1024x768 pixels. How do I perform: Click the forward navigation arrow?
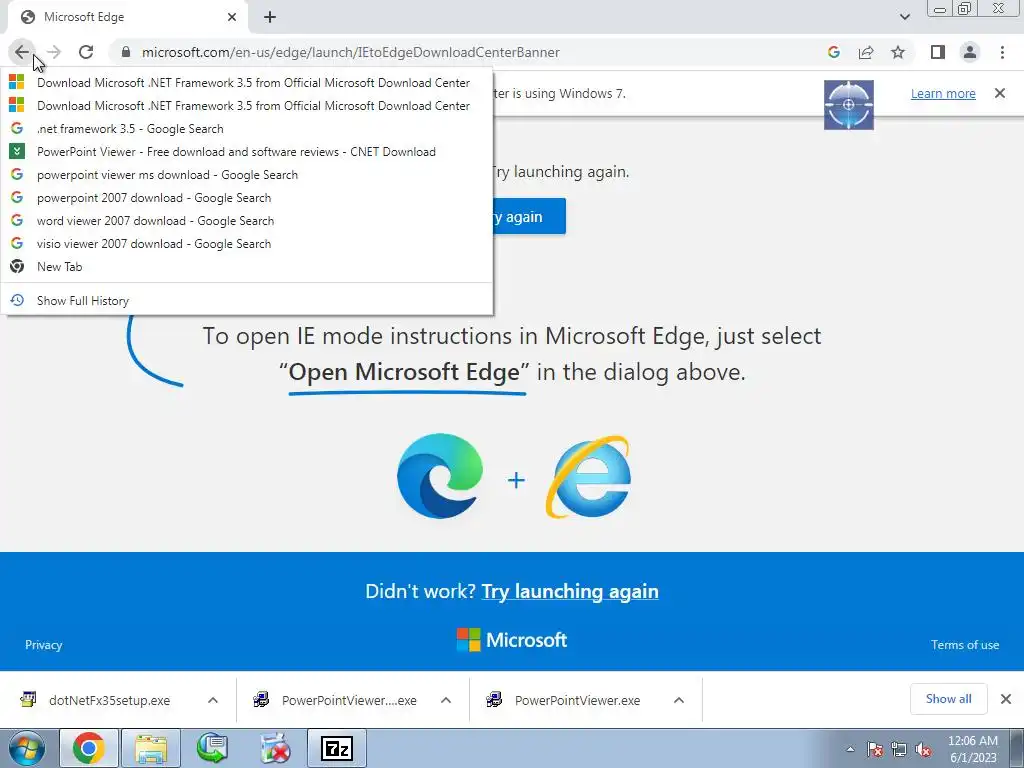pyautogui.click(x=54, y=52)
